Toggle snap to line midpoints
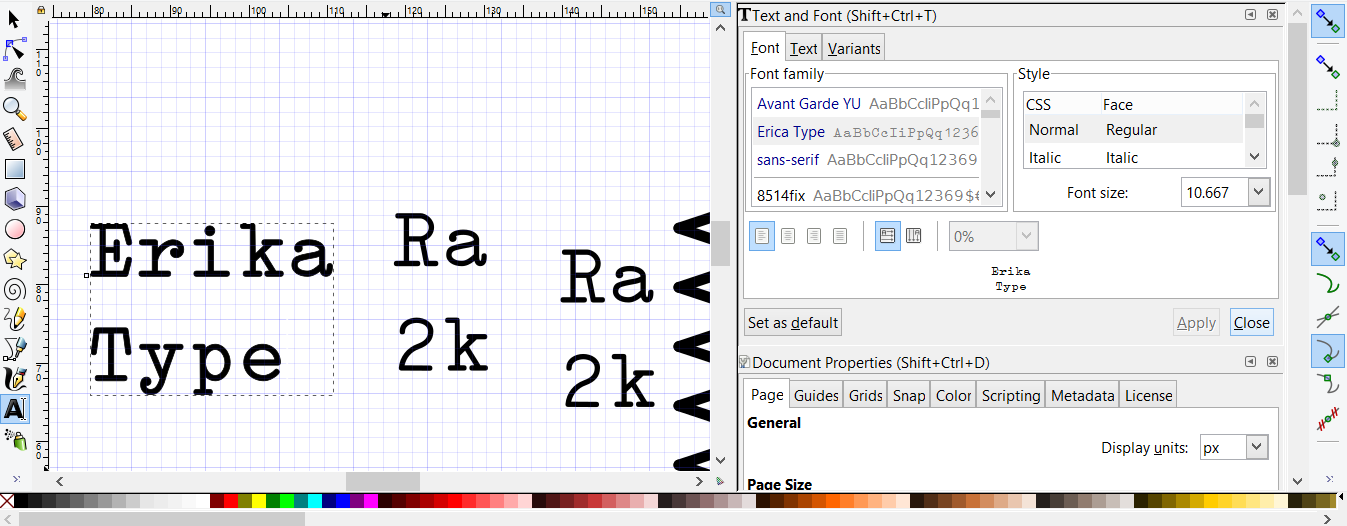The width and height of the screenshot is (1347, 526). (x=1328, y=417)
